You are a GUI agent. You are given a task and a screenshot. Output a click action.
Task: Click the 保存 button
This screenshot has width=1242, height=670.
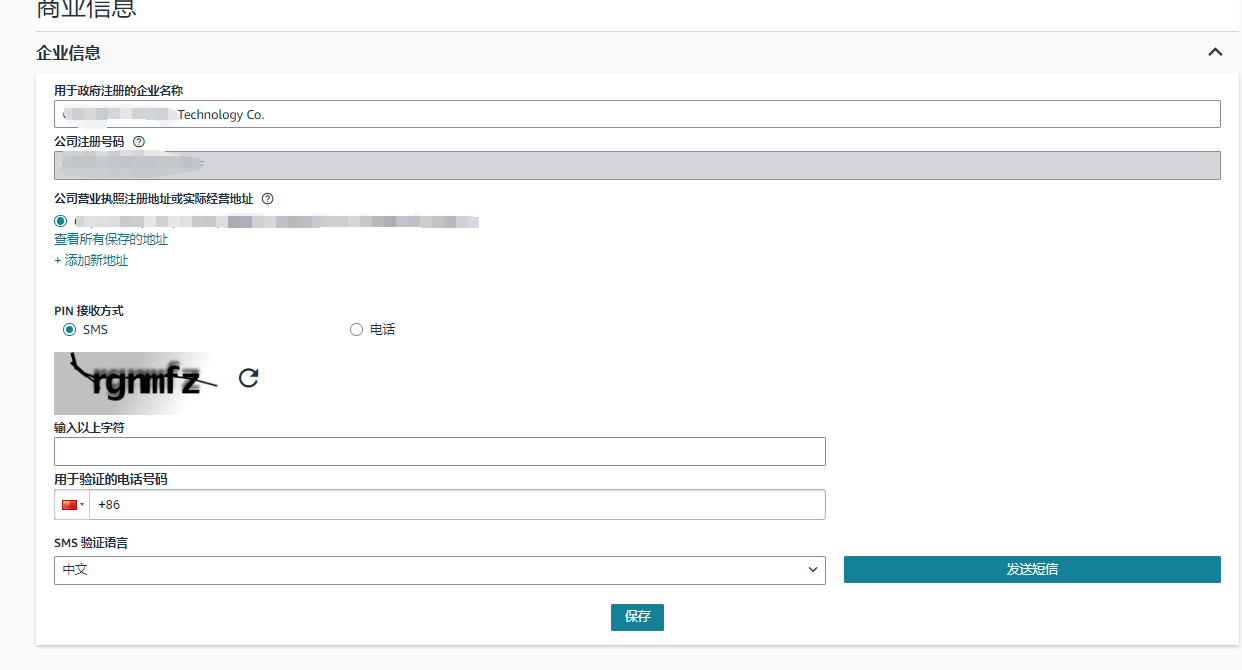coord(637,617)
